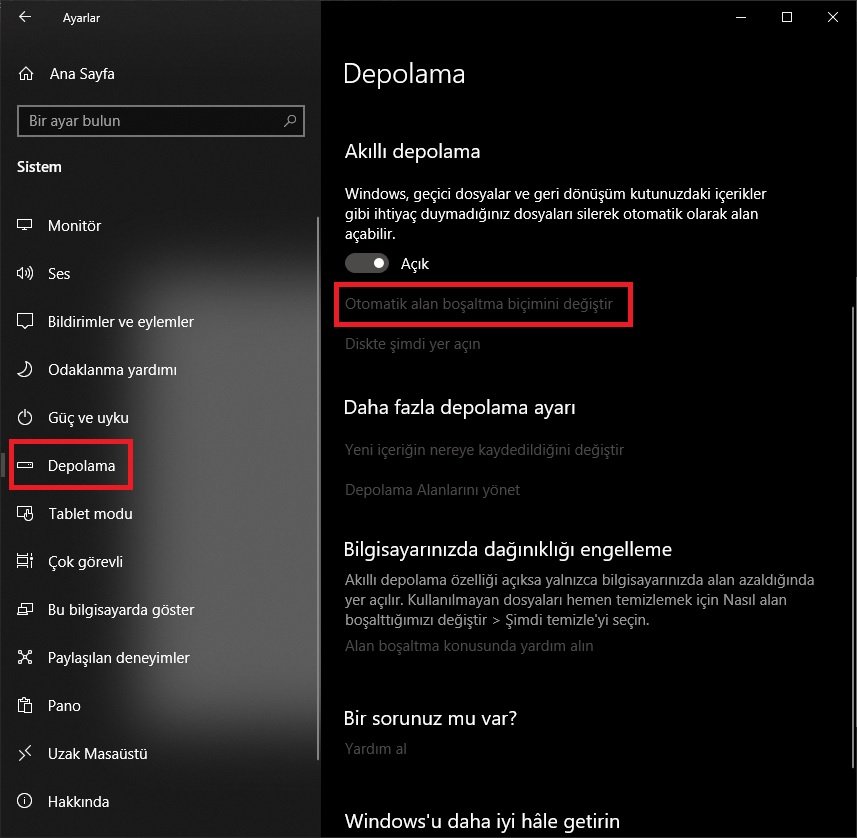Viewport: 857px width, 838px height.
Task: Turn off the Akıllı depolama toggle
Action: click(367, 264)
